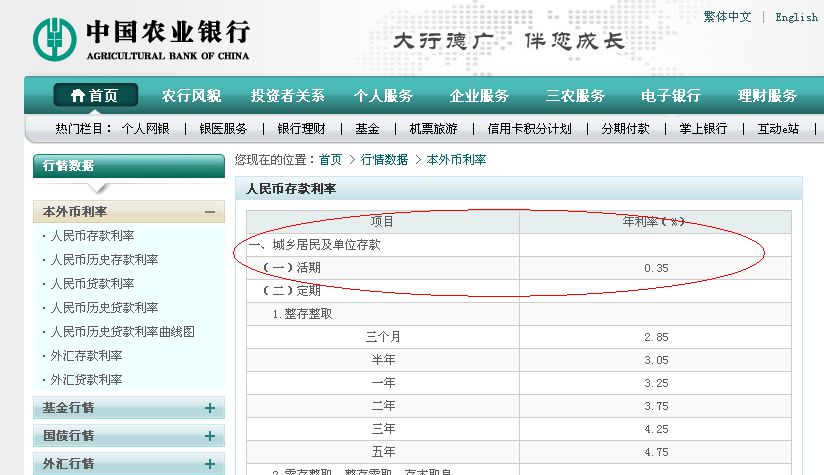
Task: Click (二)定期 row label
Action: point(292,291)
